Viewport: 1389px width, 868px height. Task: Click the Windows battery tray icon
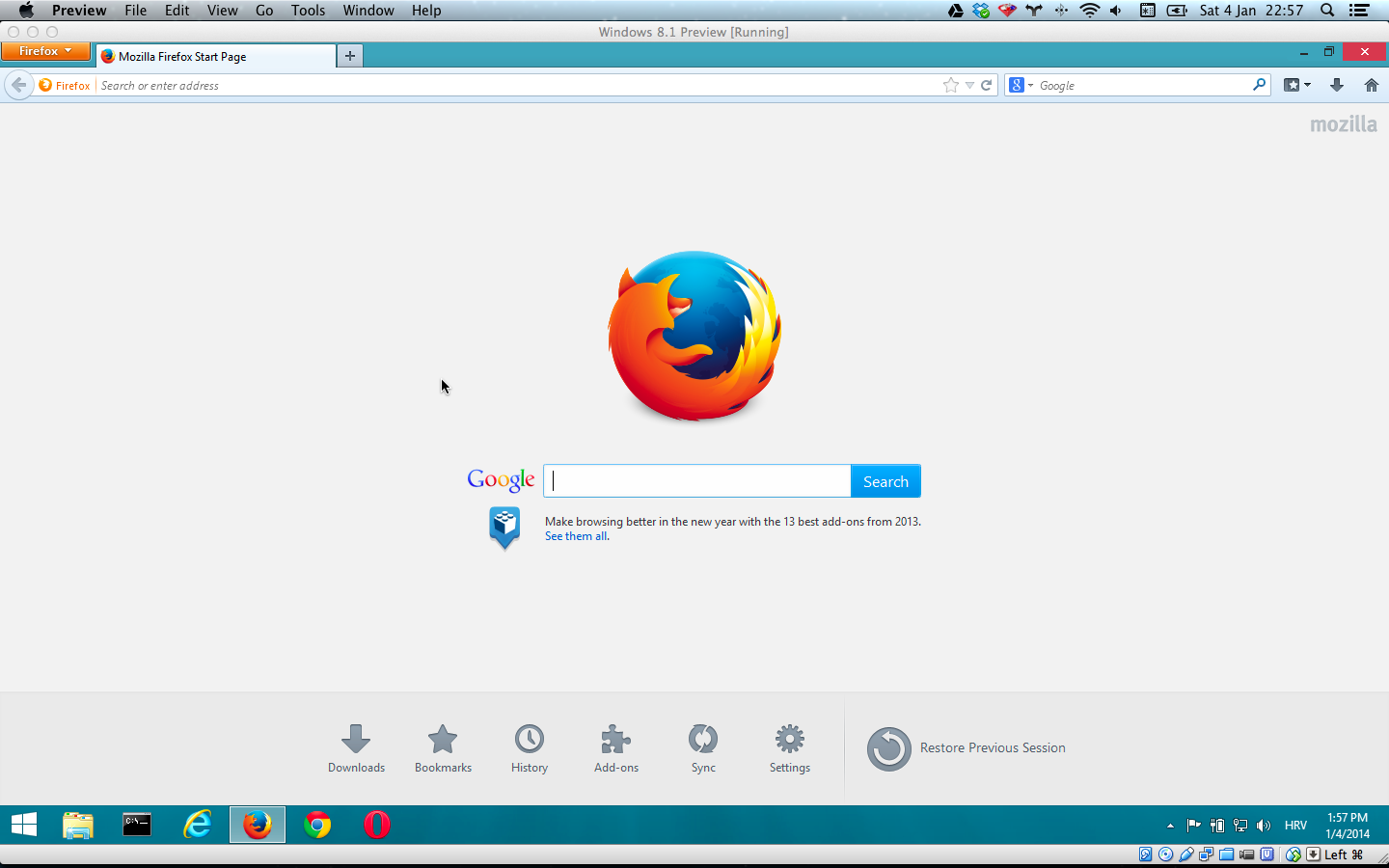coord(1217,826)
